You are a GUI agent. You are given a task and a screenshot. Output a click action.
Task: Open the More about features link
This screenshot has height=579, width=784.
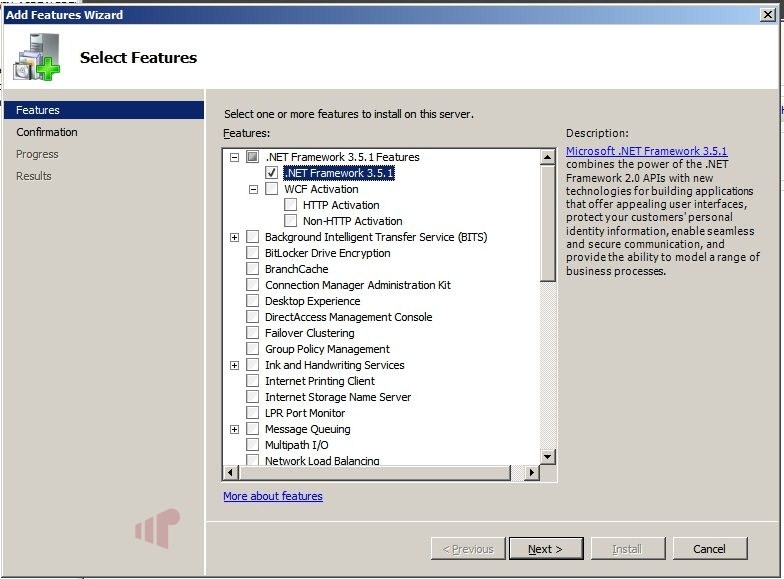click(x=272, y=496)
